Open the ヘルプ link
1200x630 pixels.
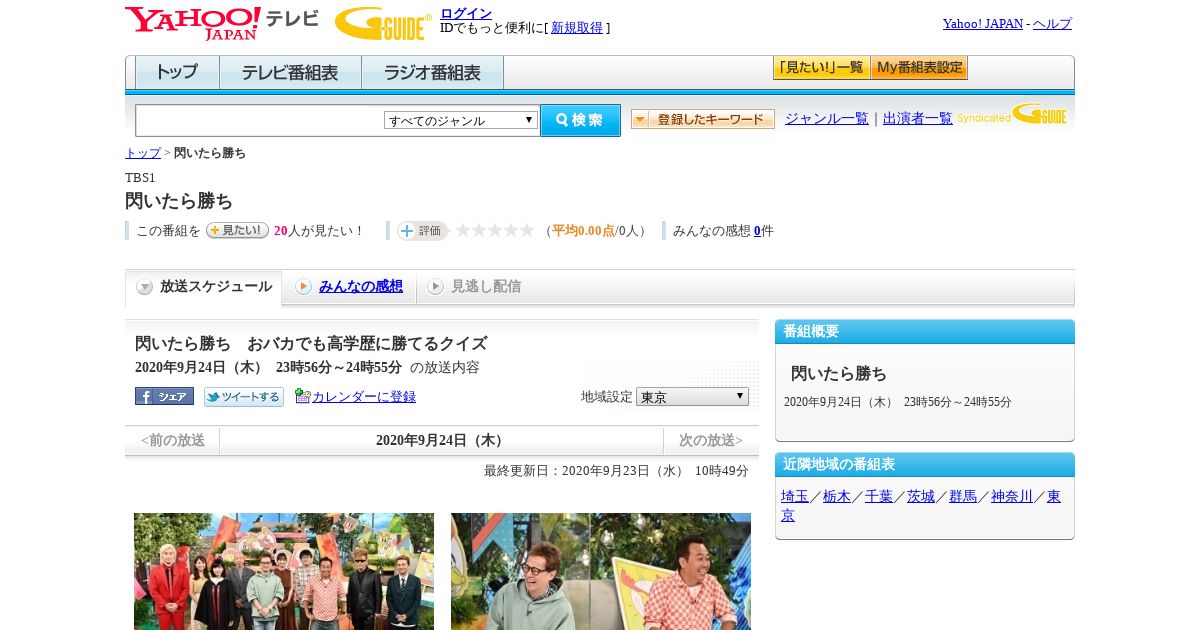(1052, 23)
